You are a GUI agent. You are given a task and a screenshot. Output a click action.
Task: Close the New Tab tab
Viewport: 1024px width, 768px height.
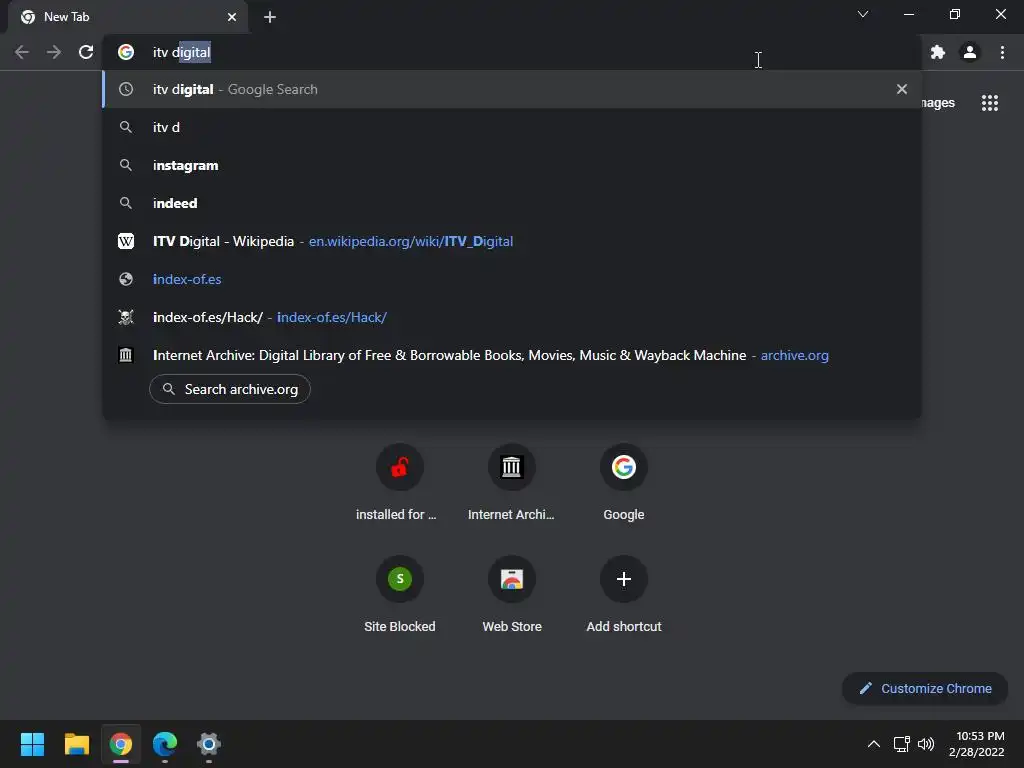pos(232,17)
